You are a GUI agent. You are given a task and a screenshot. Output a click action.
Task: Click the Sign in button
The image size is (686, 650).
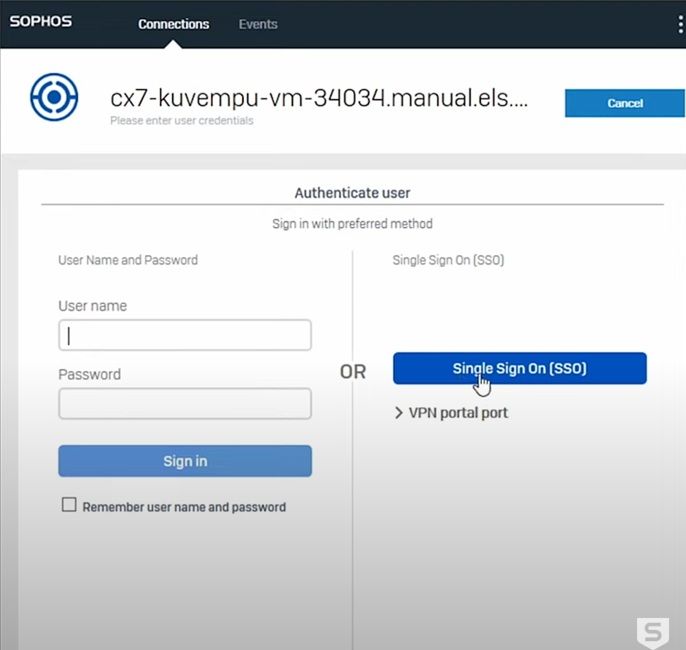click(185, 461)
